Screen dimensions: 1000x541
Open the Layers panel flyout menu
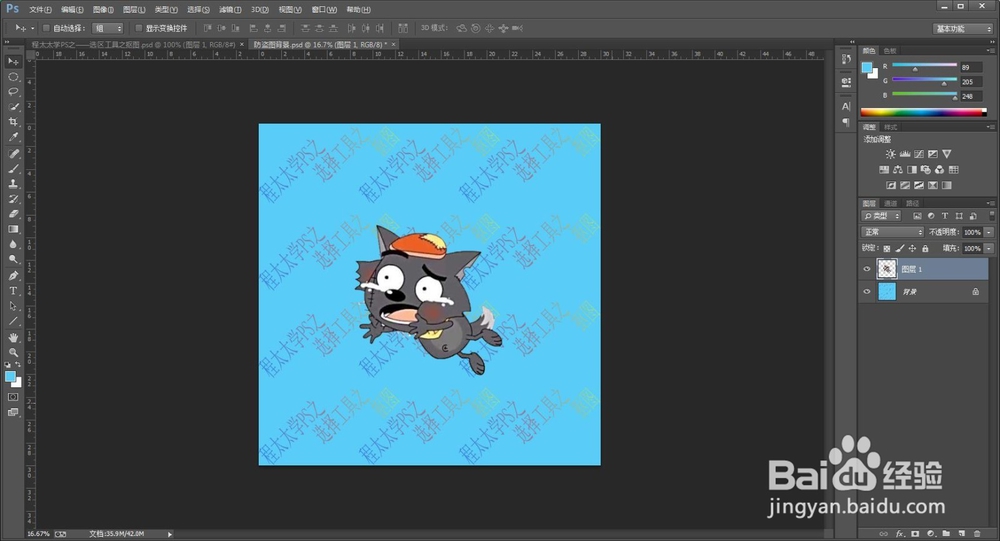990,203
